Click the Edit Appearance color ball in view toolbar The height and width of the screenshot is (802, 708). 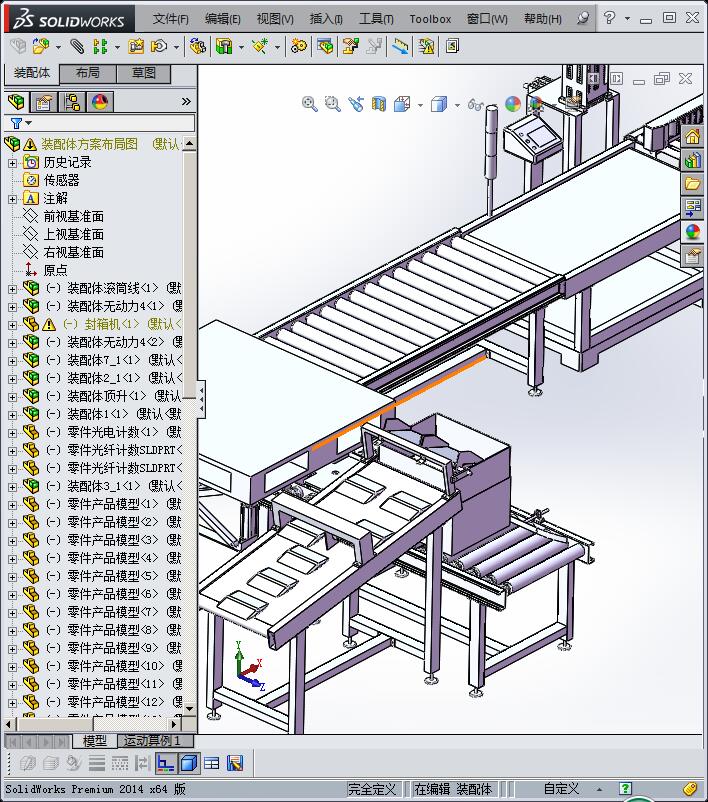coord(513,104)
